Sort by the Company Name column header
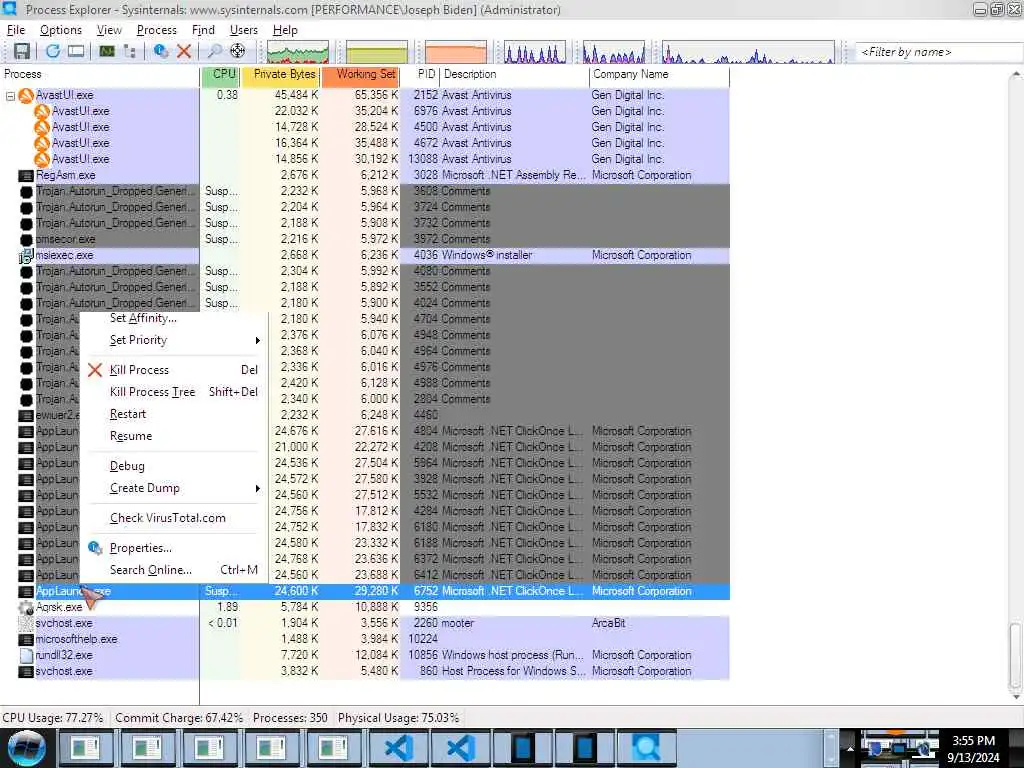 point(659,74)
